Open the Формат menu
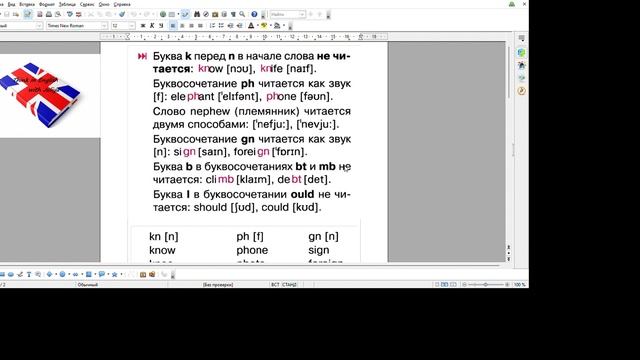The height and width of the screenshot is (360, 640). point(47,4)
